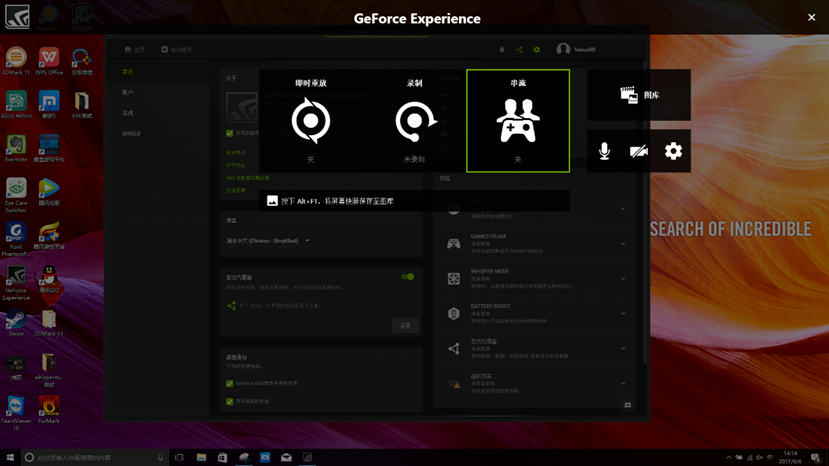The height and width of the screenshot is (466, 829).
Task: Open the FurMark desktop shortcut
Action: 49,410
